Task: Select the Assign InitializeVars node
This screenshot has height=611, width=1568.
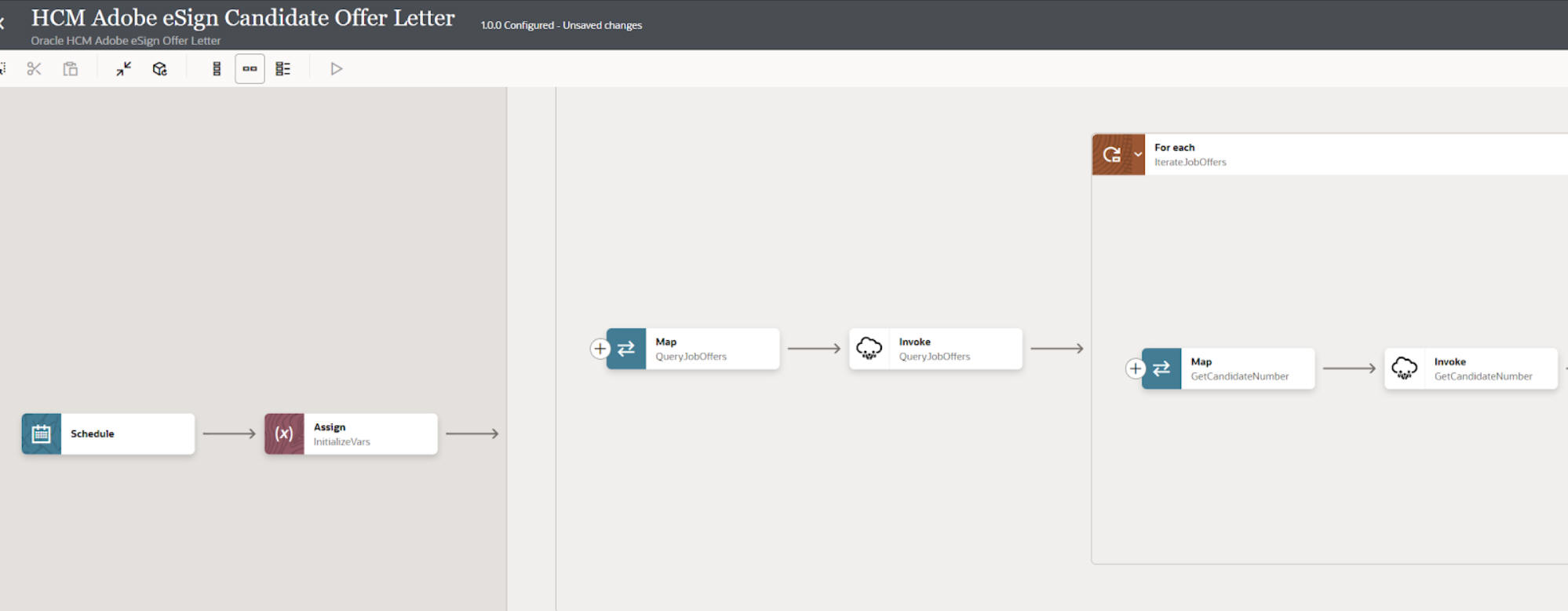Action: tap(369, 434)
